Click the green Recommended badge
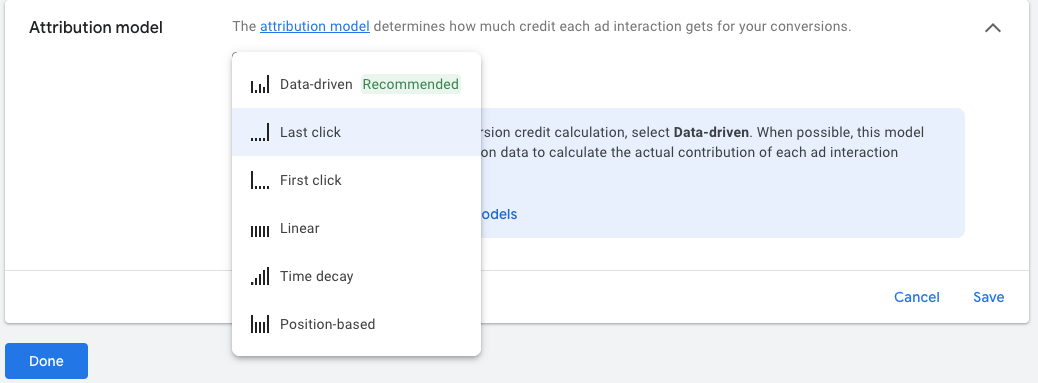Viewport: 1038px width, 383px height. (x=410, y=84)
